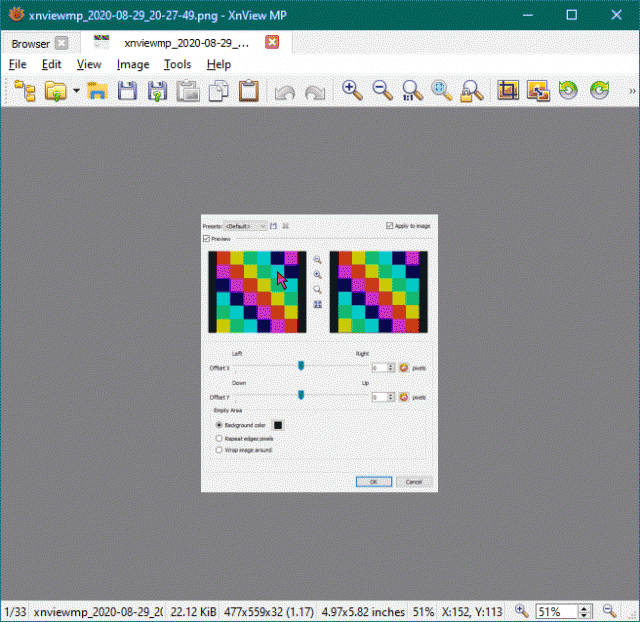This screenshot has height=622, width=640.
Task: Click the Zoom to fit icon
Action: click(442, 91)
